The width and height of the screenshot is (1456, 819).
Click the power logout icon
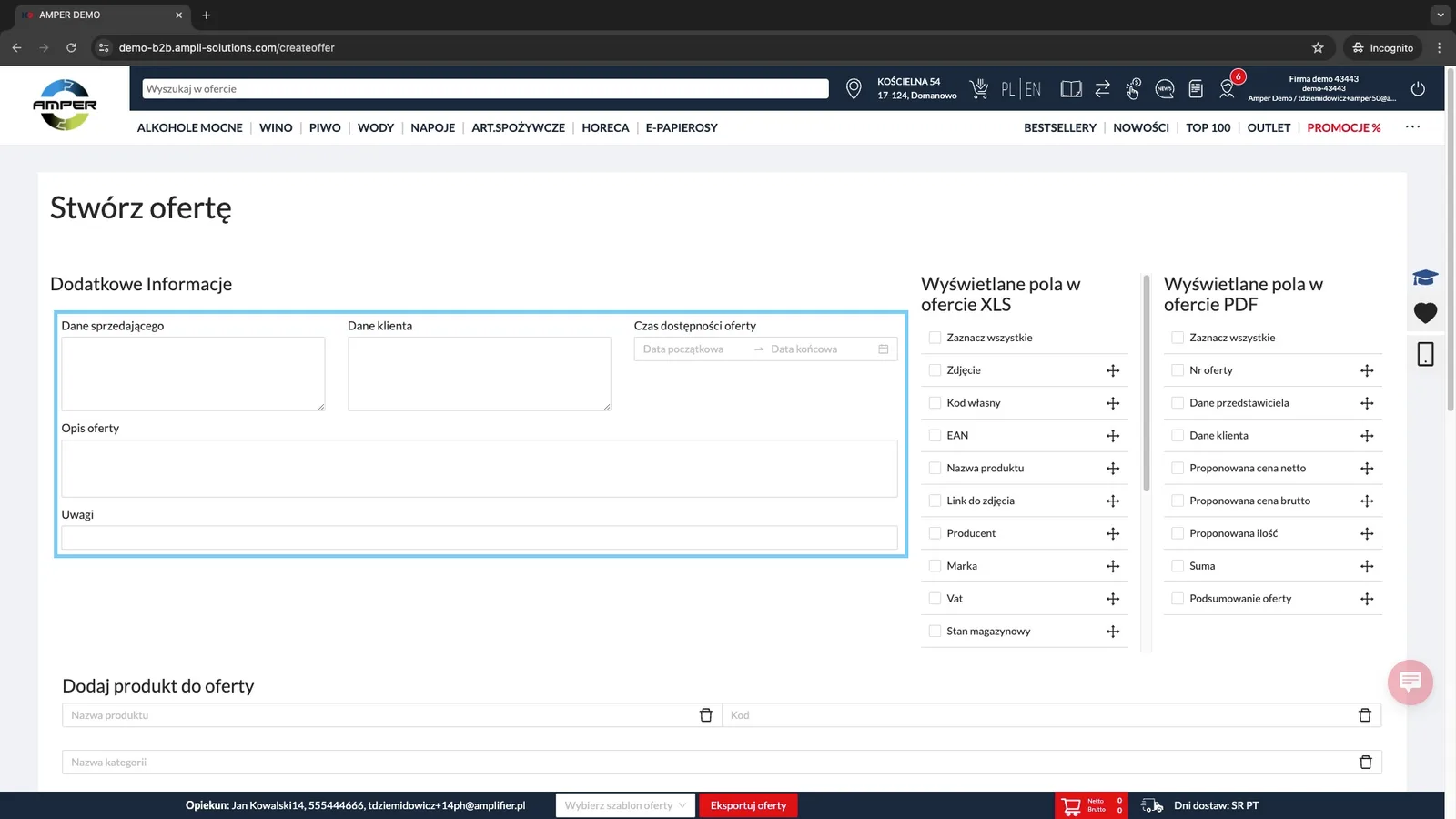coord(1418,89)
